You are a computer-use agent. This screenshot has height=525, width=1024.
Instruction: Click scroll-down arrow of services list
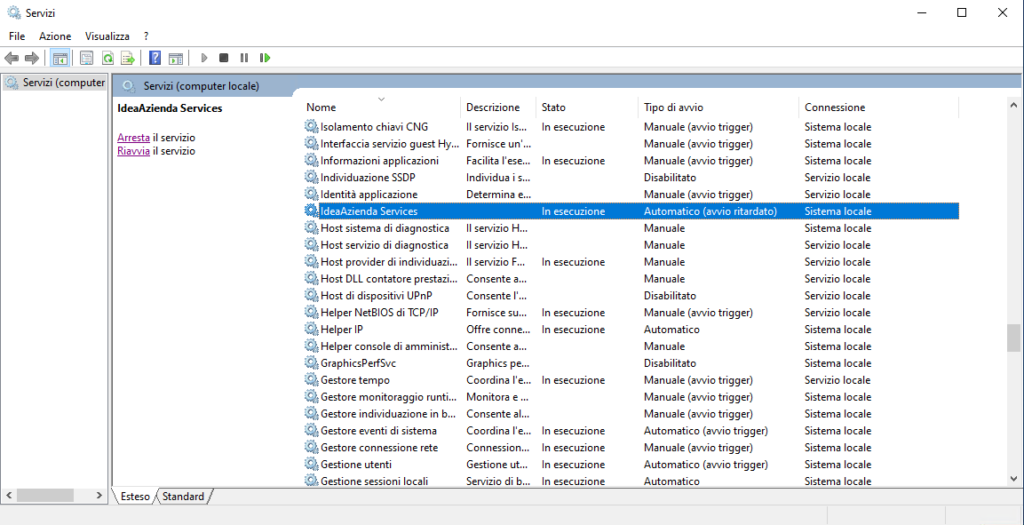point(1013,480)
